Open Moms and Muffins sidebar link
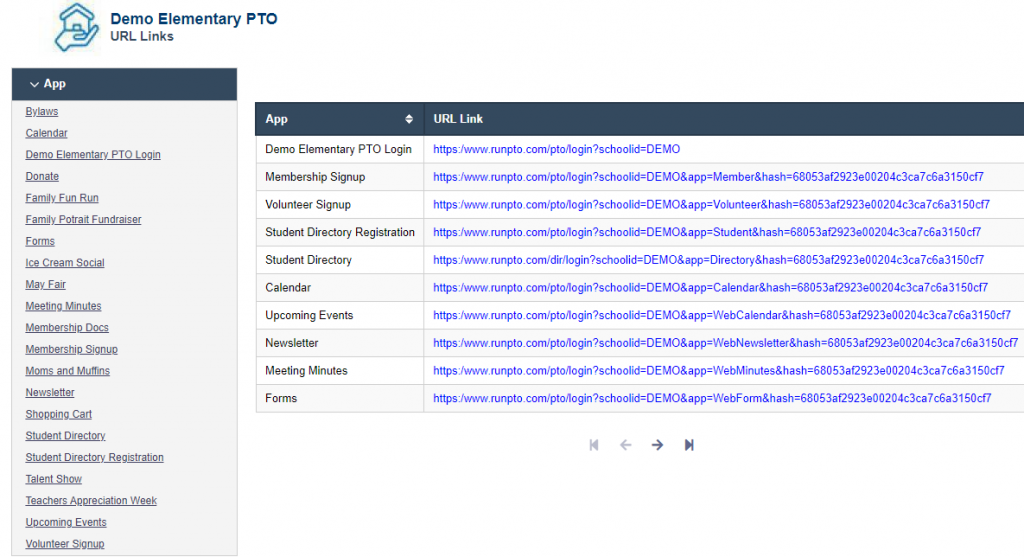 67,371
